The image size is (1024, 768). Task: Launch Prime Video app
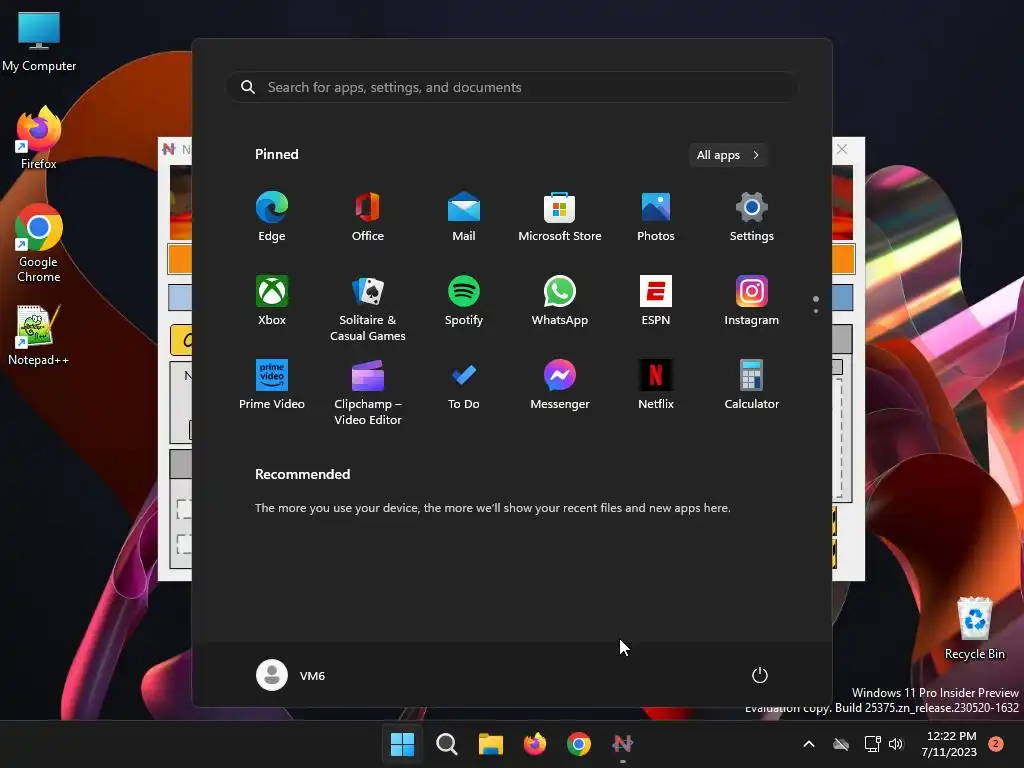pos(272,385)
